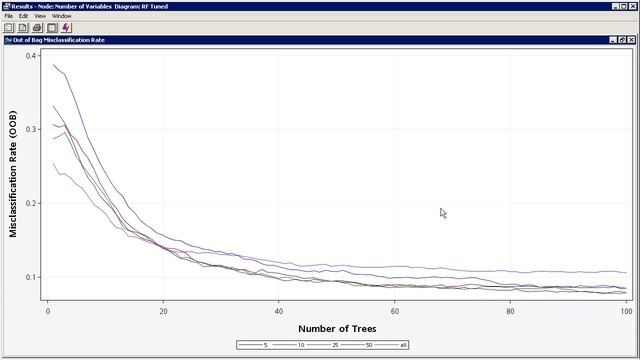The width and height of the screenshot is (640, 360).
Task: Close the Out of Bag Misclassification Rate subwindow
Action: click(631, 40)
